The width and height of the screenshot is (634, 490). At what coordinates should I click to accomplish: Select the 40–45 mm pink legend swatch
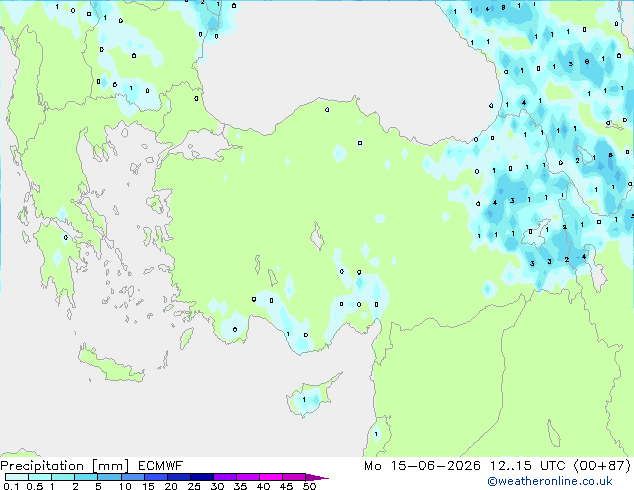tap(271, 477)
